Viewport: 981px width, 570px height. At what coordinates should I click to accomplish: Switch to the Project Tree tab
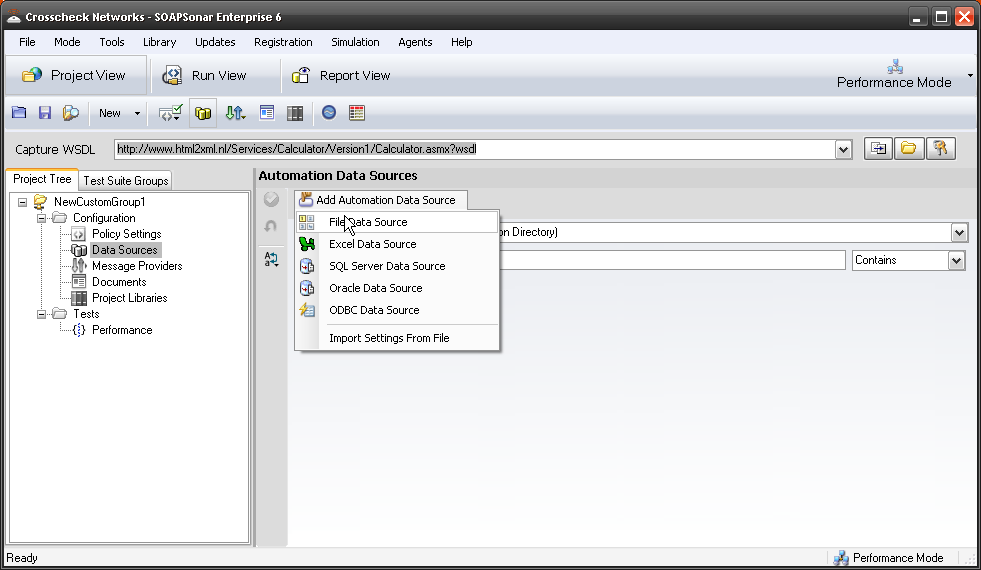(x=42, y=179)
